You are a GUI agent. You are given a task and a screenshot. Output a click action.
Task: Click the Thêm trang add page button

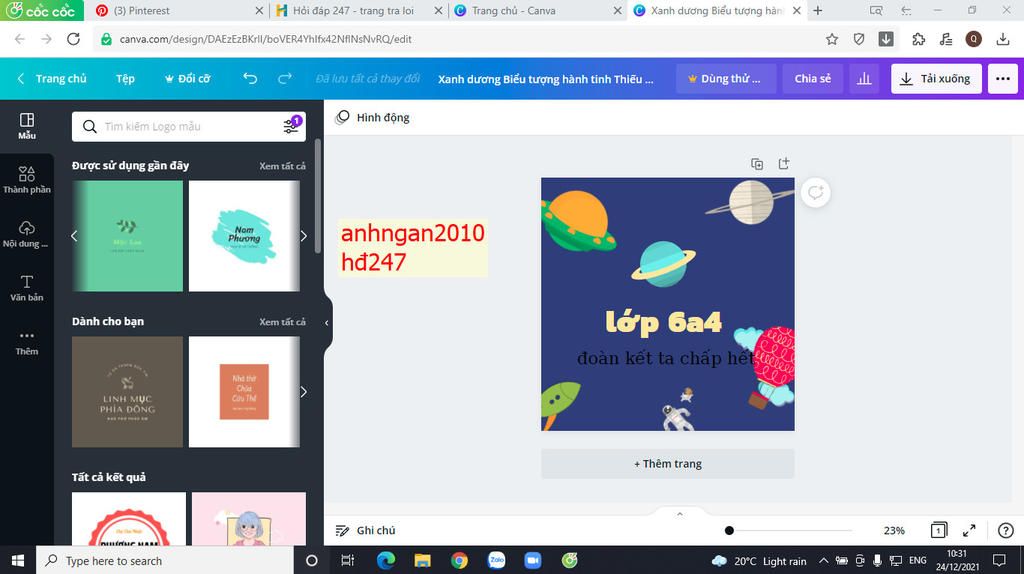667,464
